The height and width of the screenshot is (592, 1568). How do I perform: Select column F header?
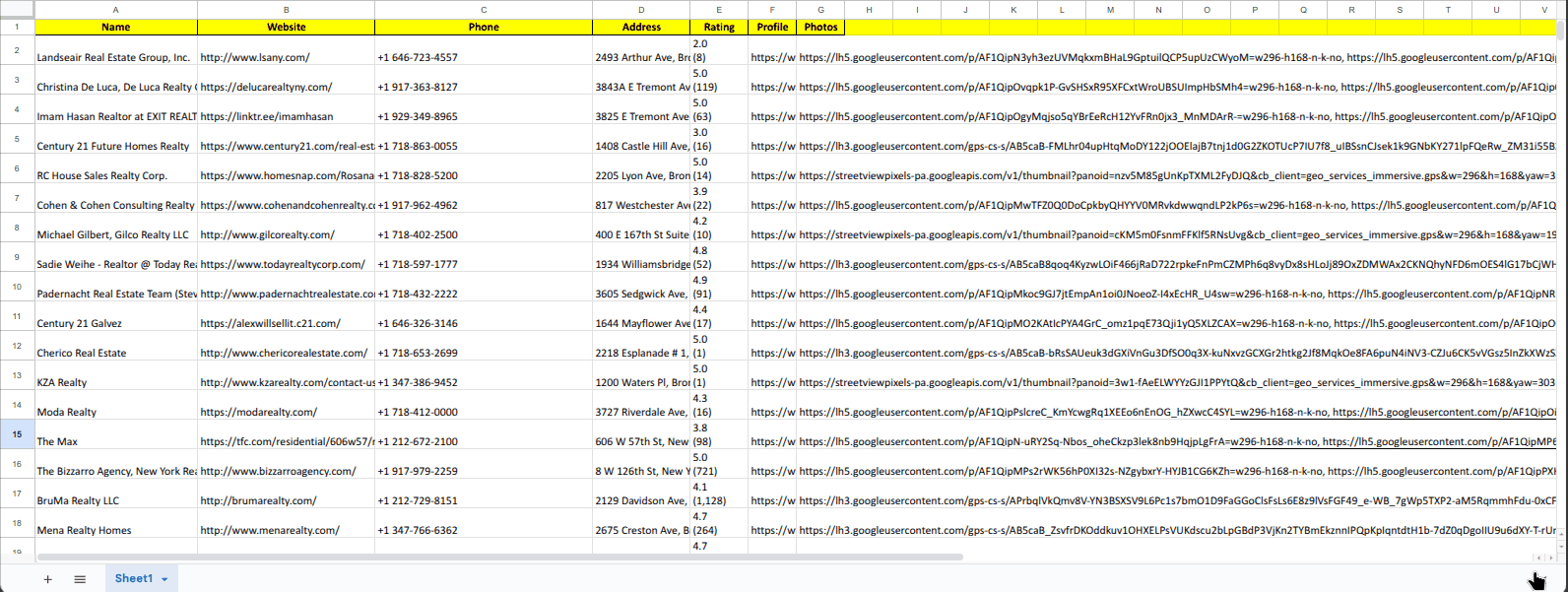(772, 10)
